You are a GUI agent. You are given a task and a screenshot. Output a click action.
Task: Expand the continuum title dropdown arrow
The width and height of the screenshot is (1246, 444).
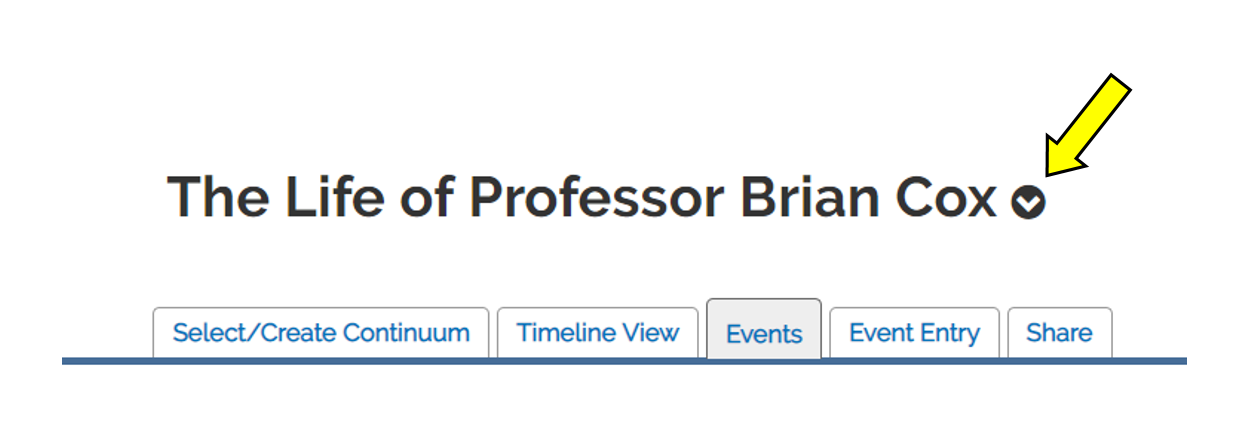(x=1028, y=203)
